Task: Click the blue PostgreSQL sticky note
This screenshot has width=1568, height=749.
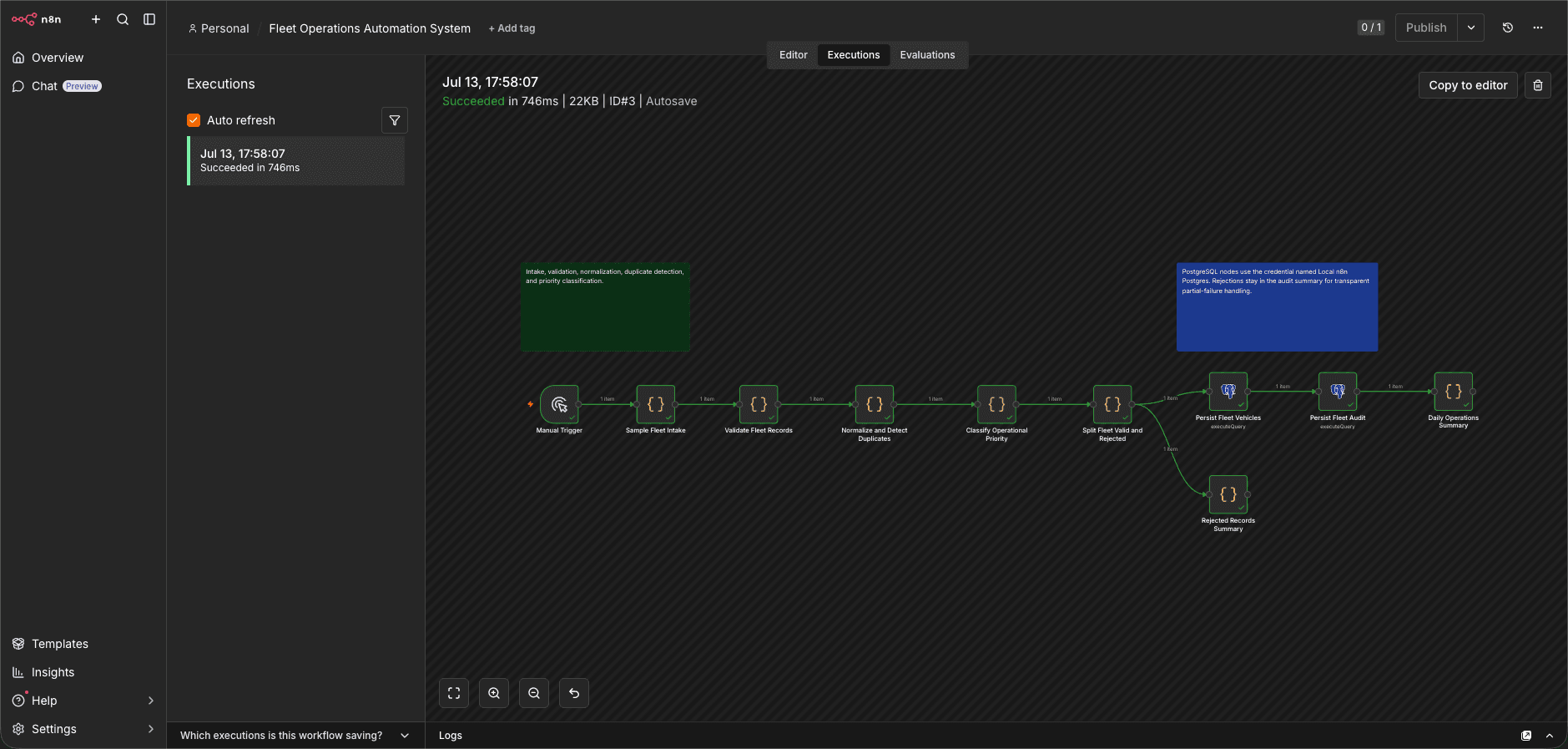Action: click(x=1277, y=307)
